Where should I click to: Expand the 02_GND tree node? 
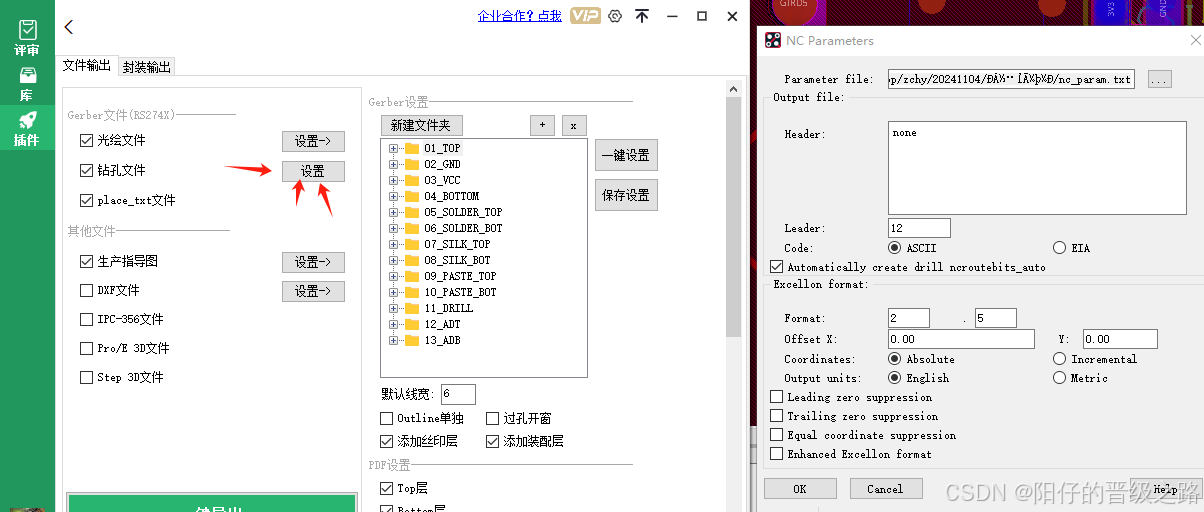pos(393,164)
